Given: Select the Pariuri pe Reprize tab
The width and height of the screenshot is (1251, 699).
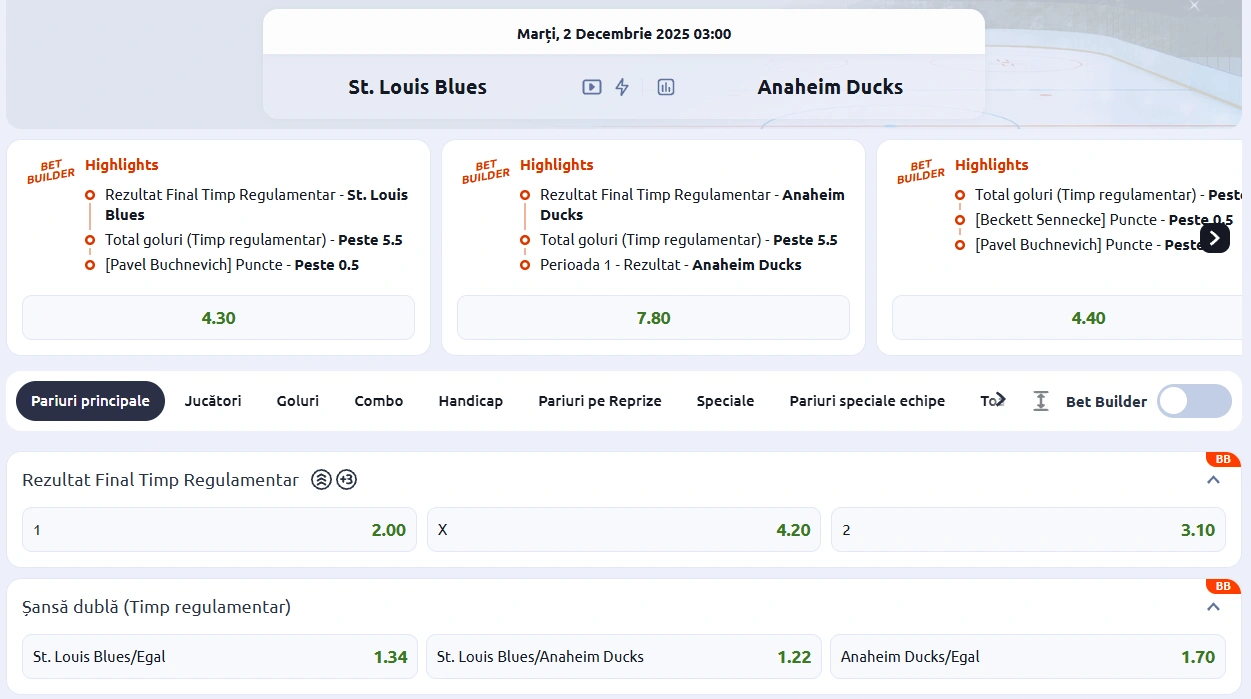Looking at the screenshot, I should pyautogui.click(x=600, y=401).
